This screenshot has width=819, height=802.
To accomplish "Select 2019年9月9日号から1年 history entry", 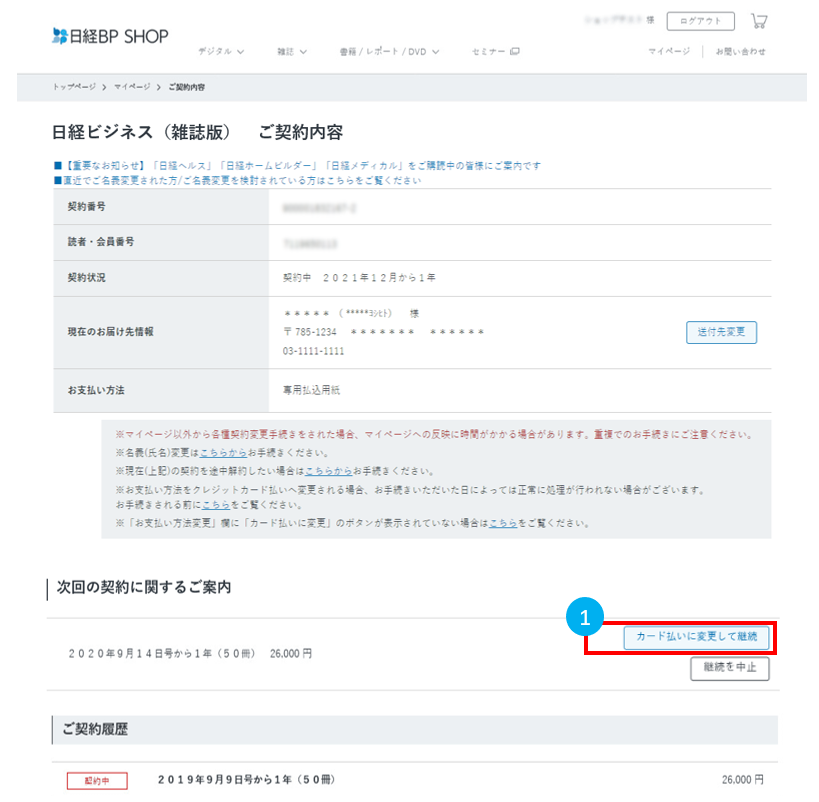I will [x=246, y=780].
